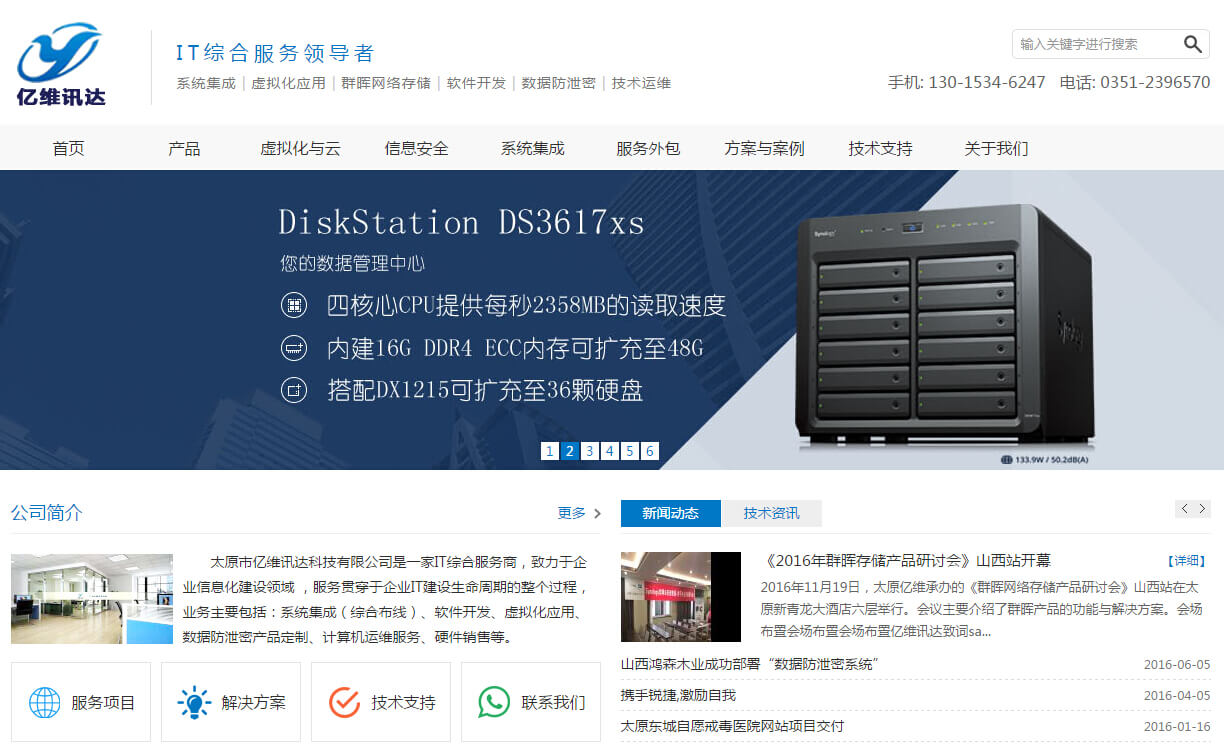Click the 公司简介 section heading
This screenshot has width=1224, height=755.
coord(47,513)
